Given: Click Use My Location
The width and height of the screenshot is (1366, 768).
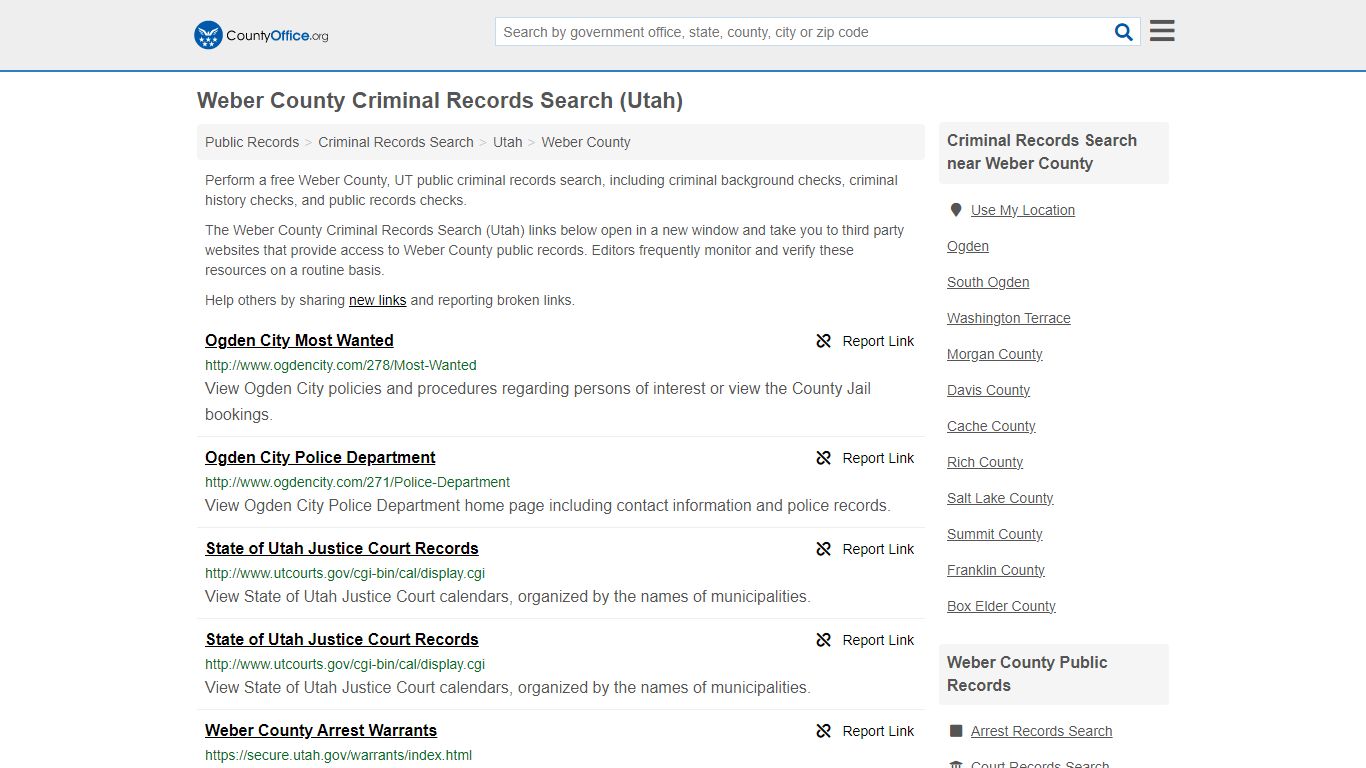Looking at the screenshot, I should pos(1023,210).
